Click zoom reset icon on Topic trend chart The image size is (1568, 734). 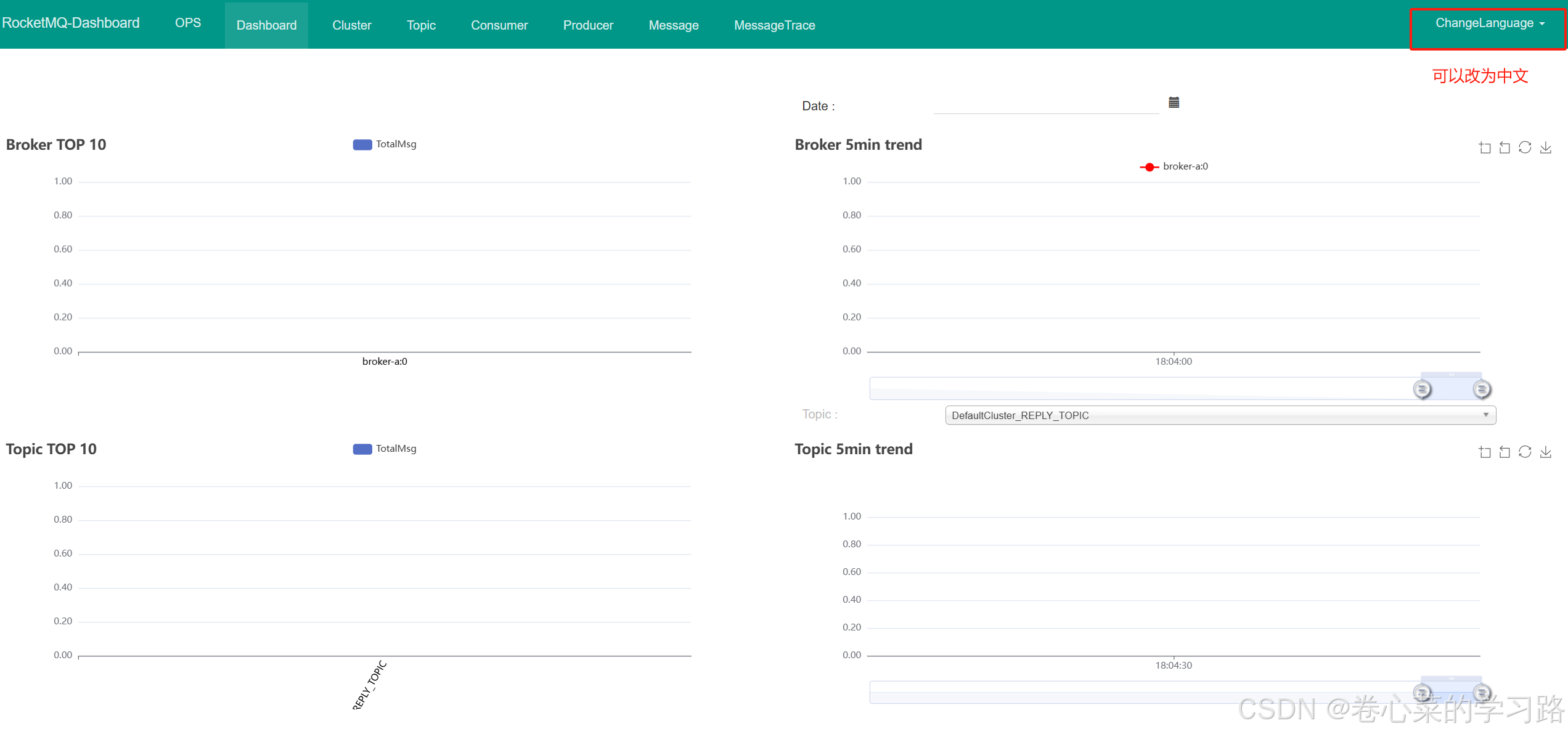(1505, 452)
